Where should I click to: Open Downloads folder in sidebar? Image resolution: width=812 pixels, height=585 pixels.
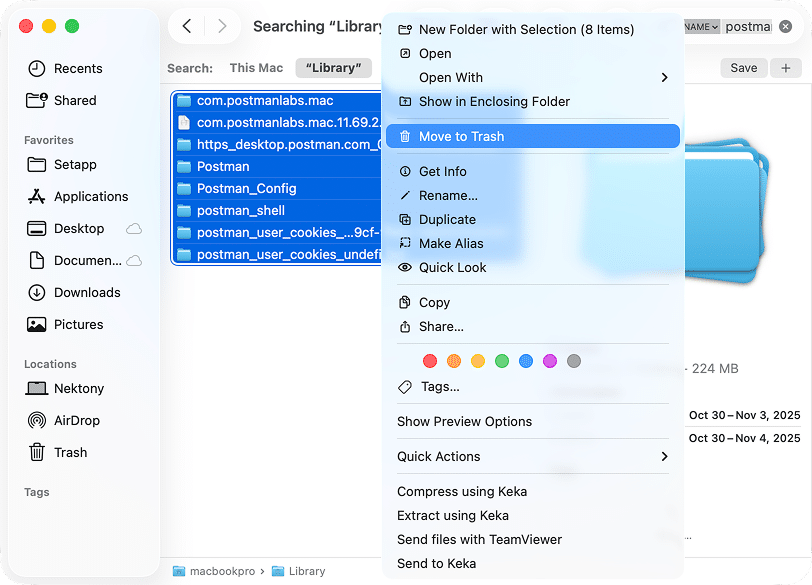pos(86,292)
